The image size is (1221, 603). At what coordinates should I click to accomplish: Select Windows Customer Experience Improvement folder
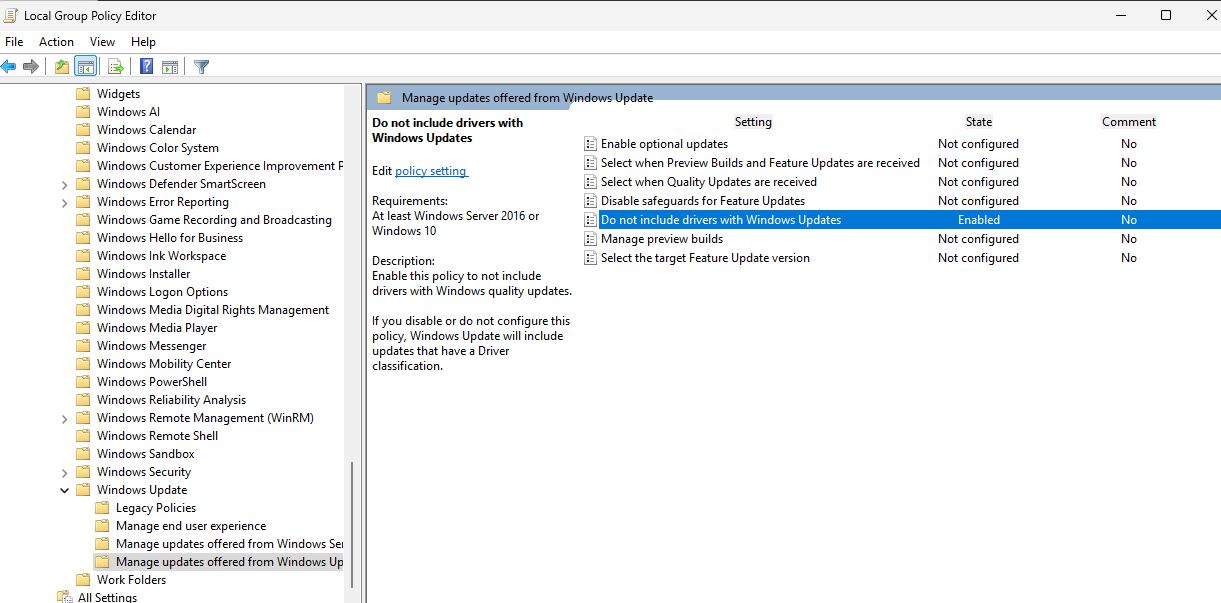coord(220,166)
